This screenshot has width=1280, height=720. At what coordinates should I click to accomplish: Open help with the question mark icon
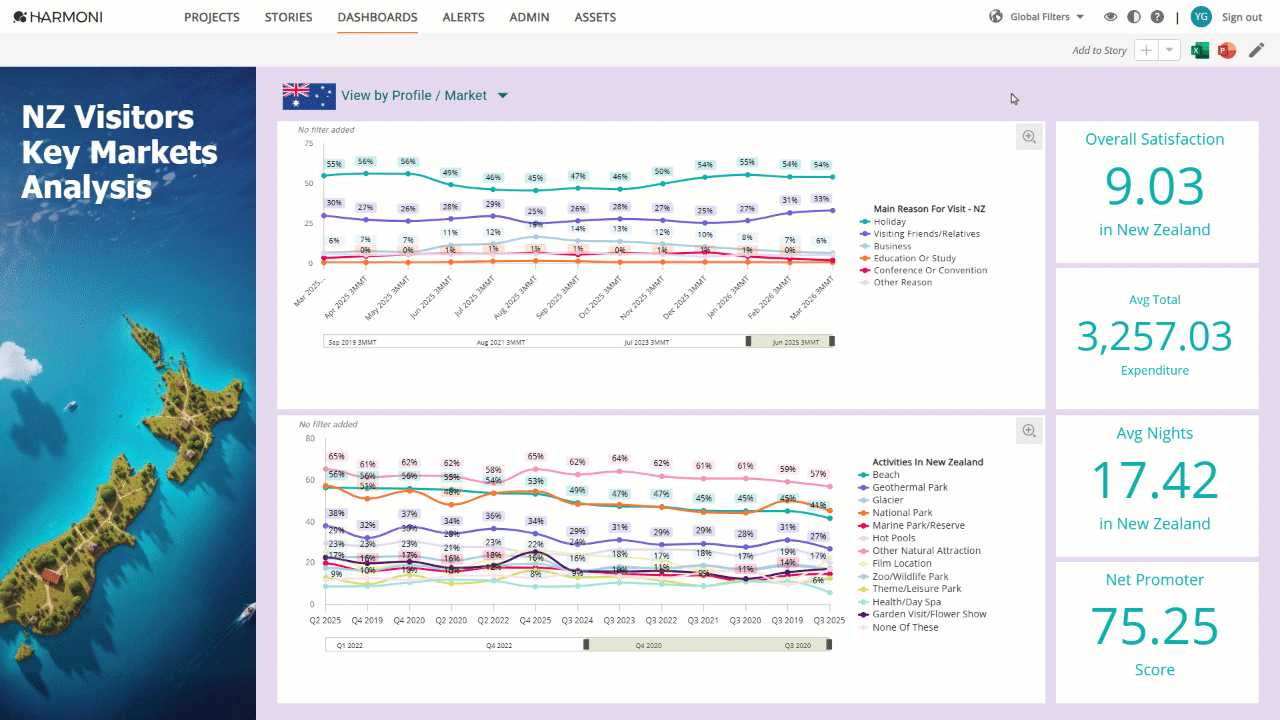point(1157,17)
